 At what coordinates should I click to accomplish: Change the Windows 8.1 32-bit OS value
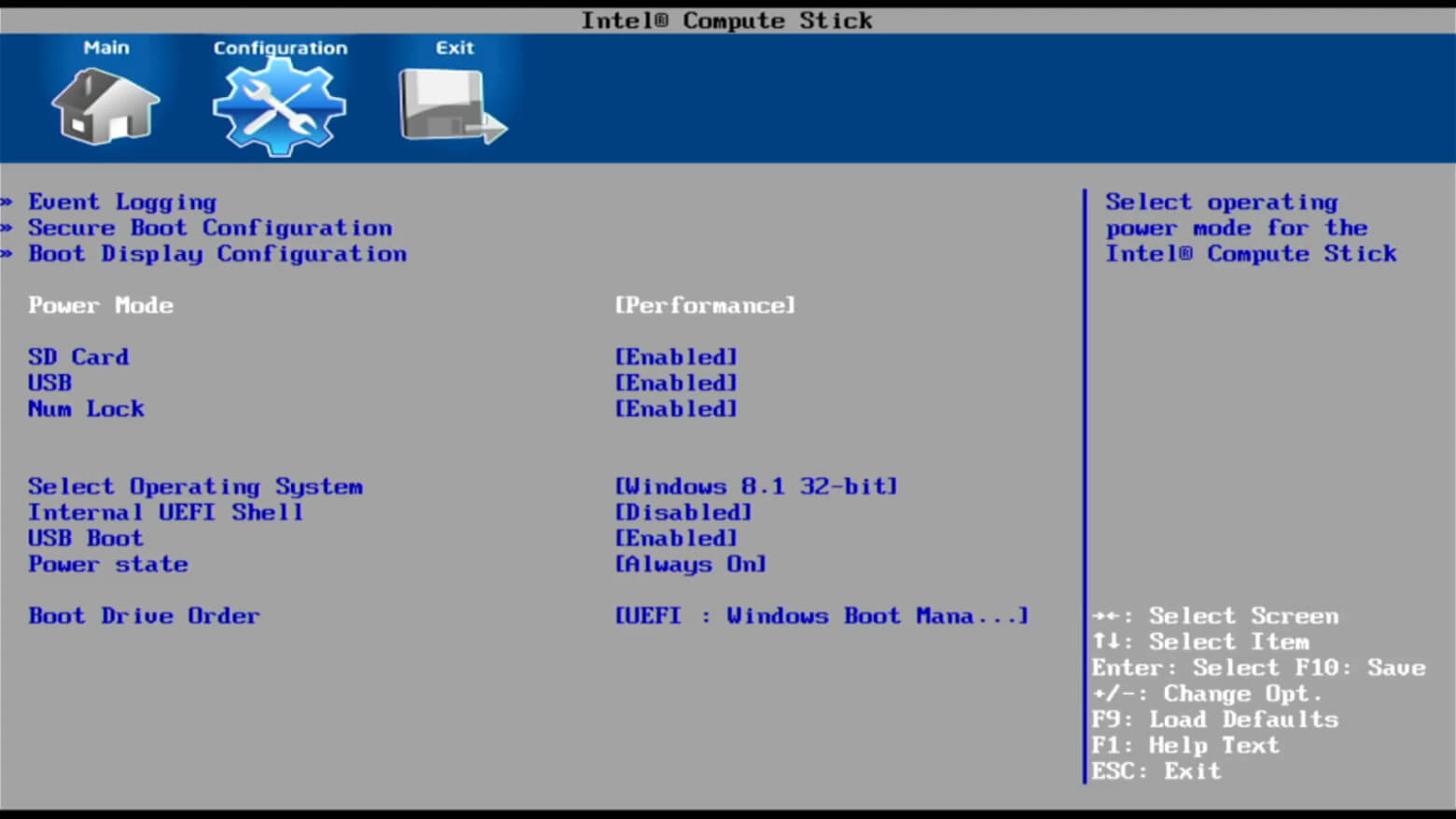(x=756, y=487)
